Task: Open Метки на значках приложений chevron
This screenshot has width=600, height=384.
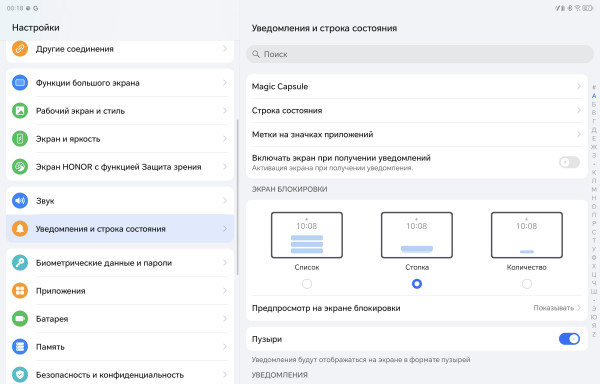Action: coord(579,134)
